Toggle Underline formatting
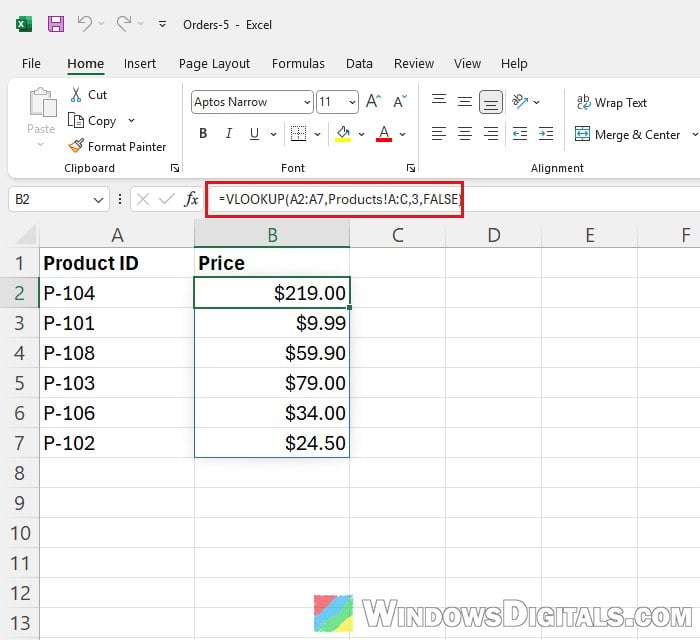This screenshot has height=640, width=700. tap(254, 133)
